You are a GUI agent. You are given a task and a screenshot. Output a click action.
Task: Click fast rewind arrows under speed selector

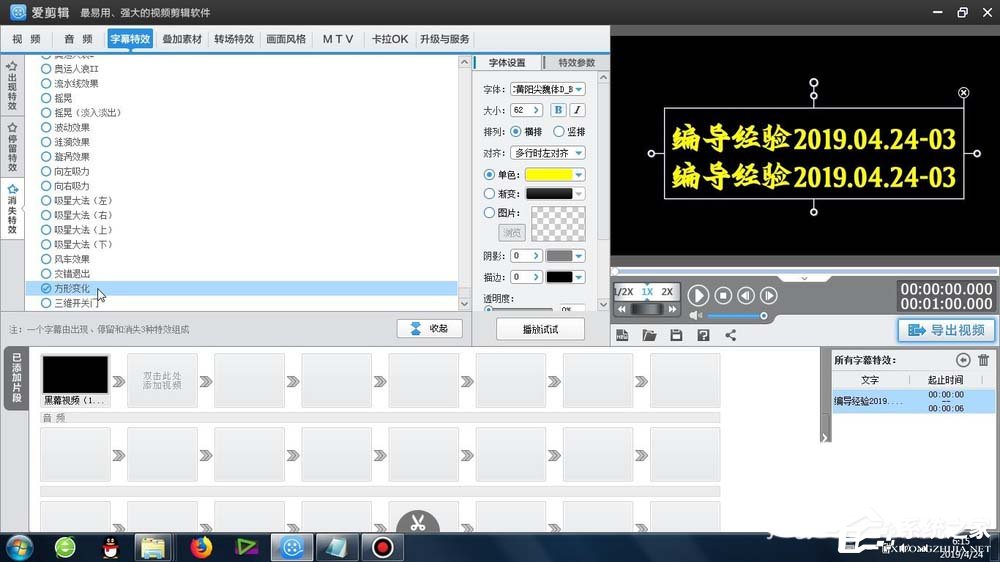622,309
